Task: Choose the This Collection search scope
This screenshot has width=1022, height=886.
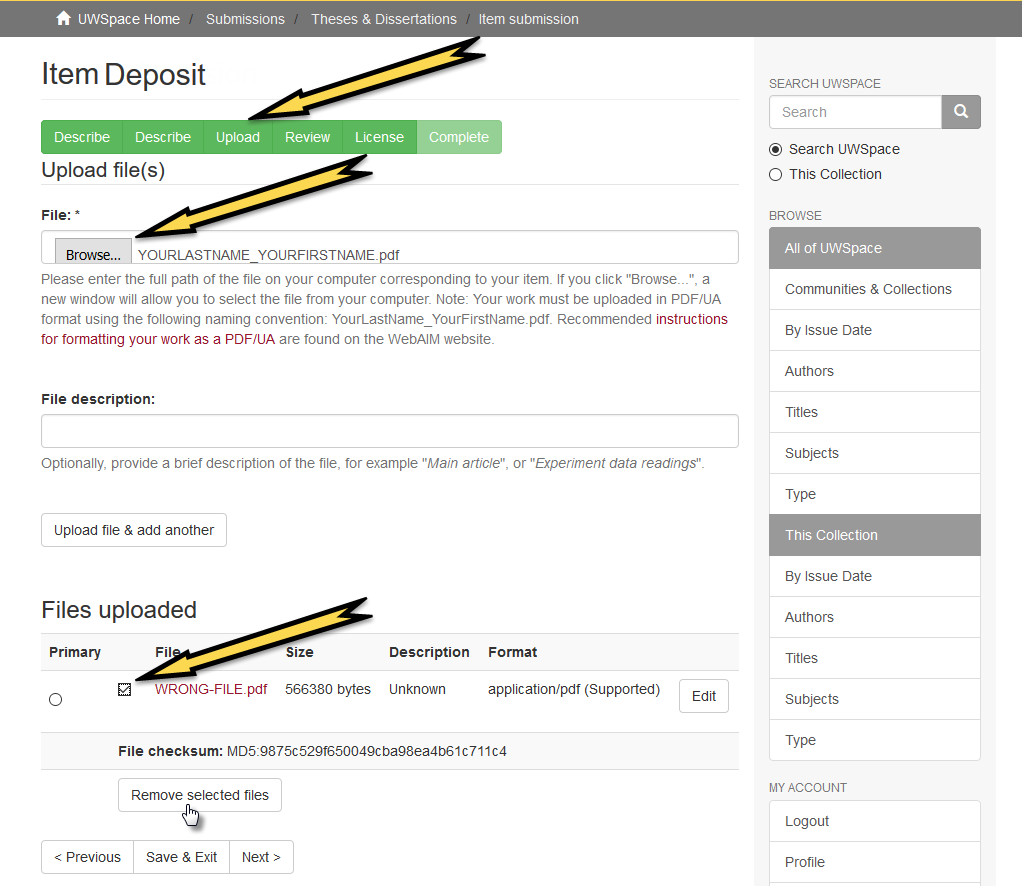Action: (775, 174)
